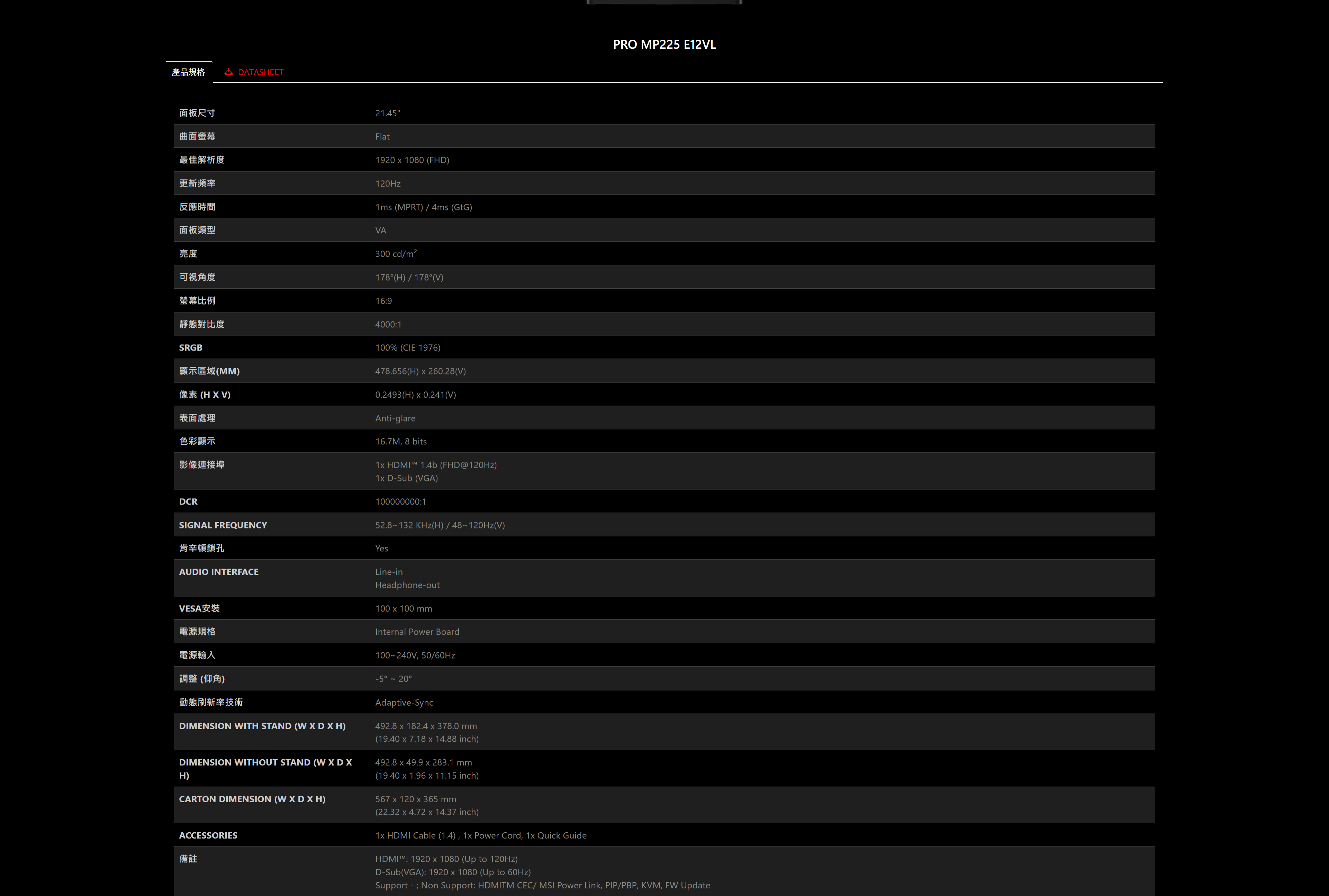Click the 1x HDMI™ 1.4b (FHD@120Hz) line
1329x896 pixels.
436,464
